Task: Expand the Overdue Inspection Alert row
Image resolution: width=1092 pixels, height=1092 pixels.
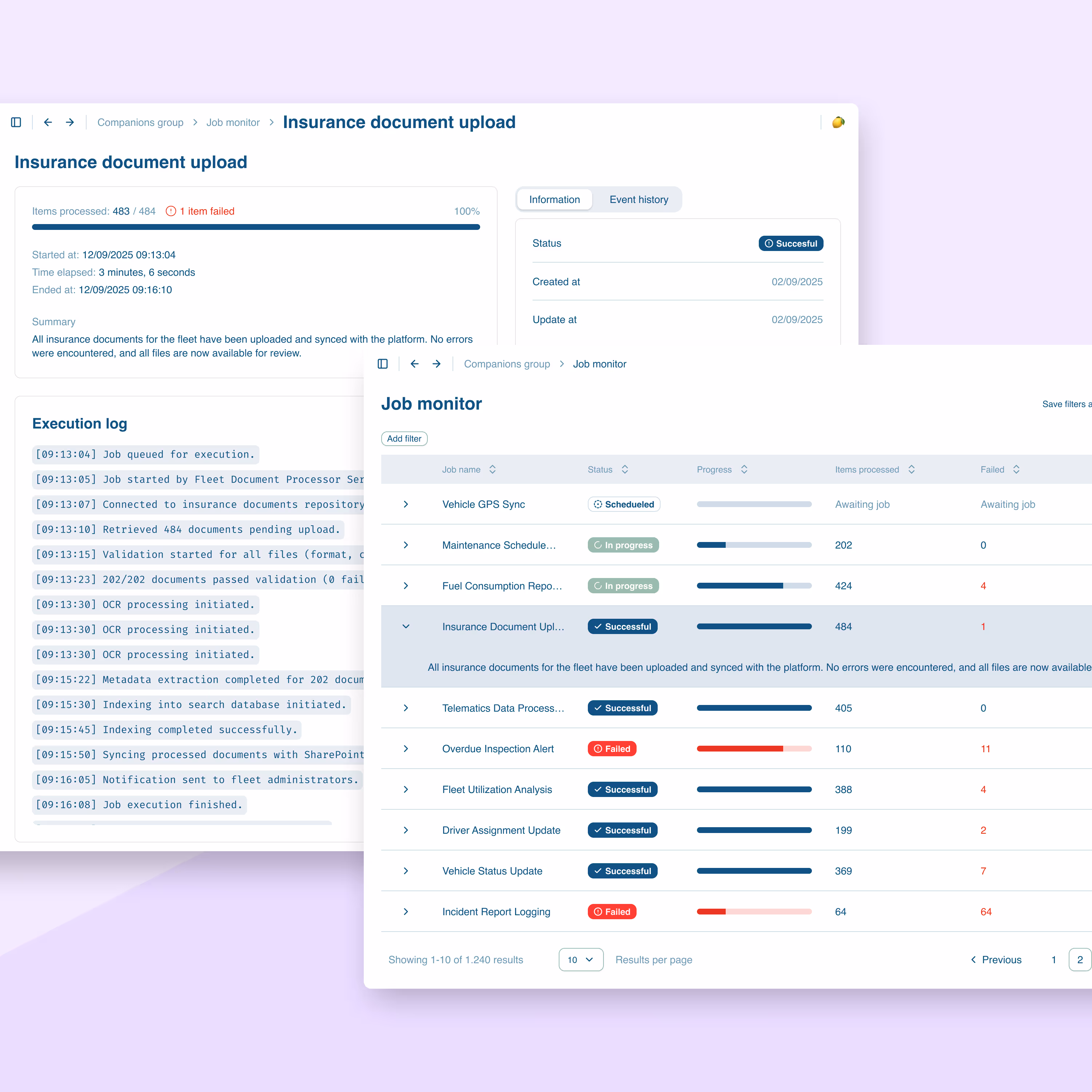Action: [406, 749]
